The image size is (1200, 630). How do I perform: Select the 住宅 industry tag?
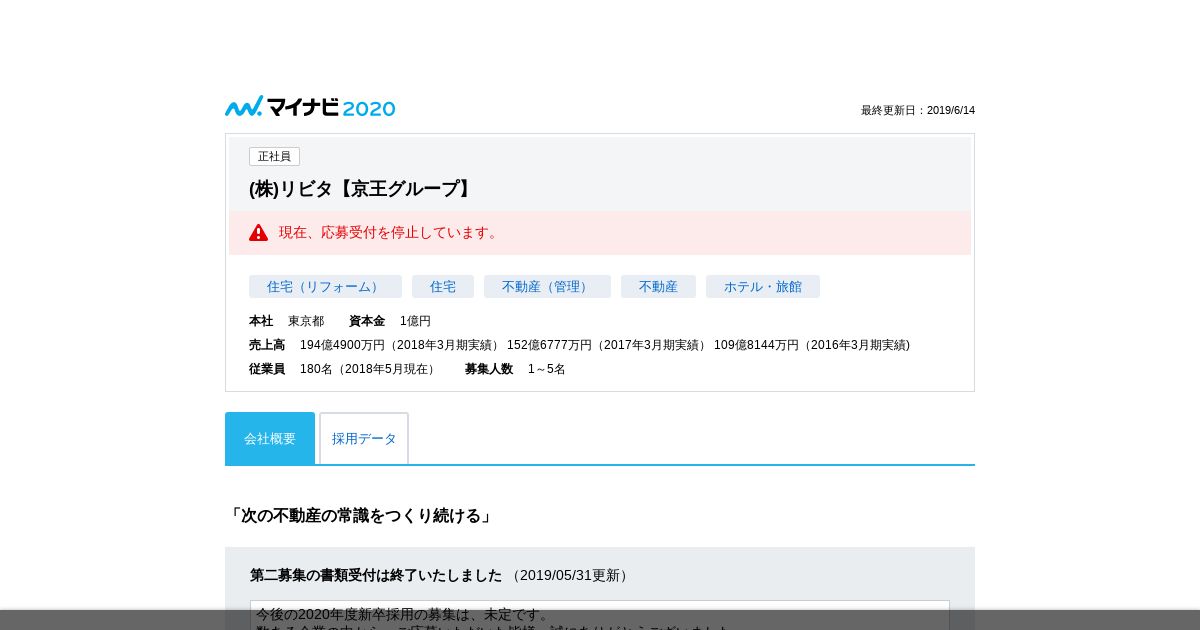point(443,286)
